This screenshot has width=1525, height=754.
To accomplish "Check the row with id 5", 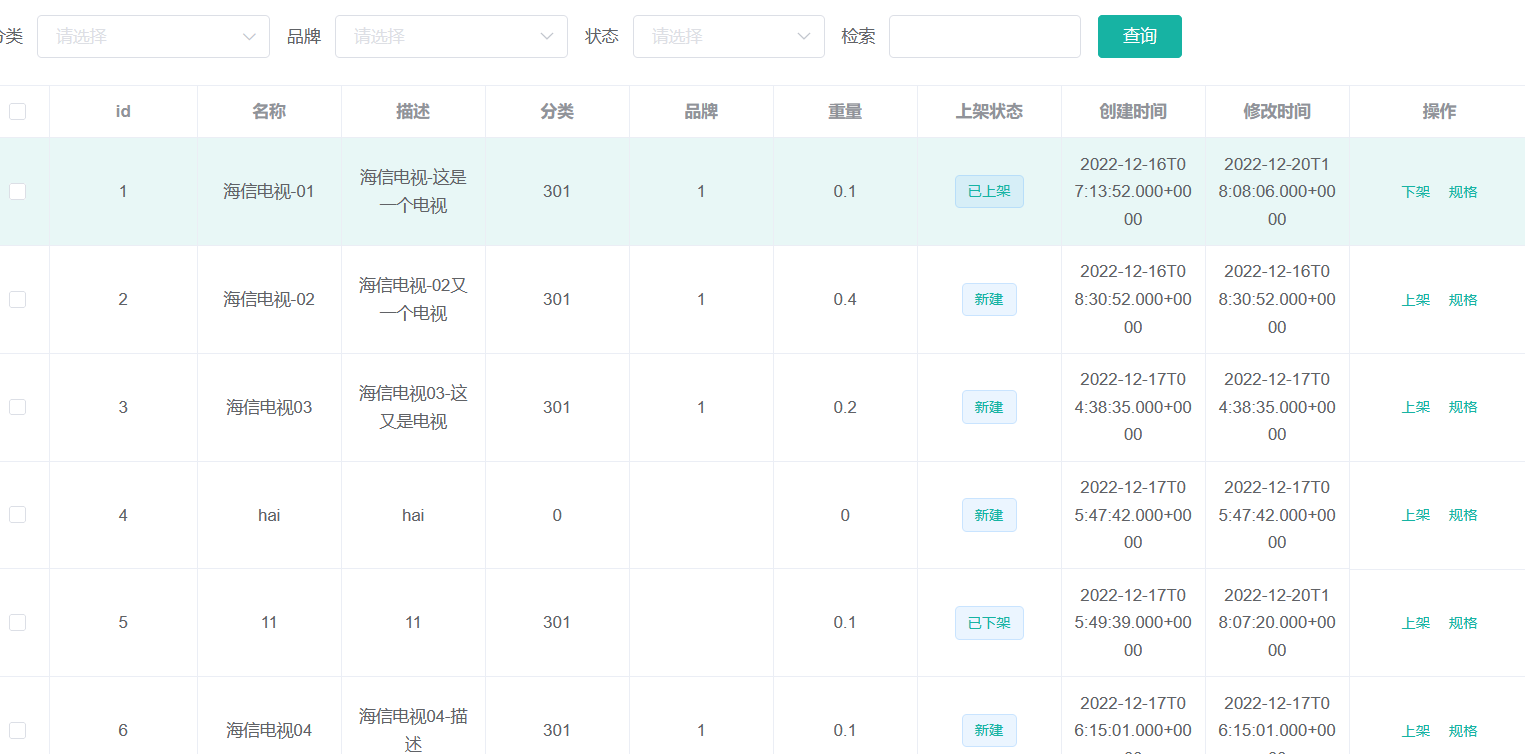I will 18,622.
